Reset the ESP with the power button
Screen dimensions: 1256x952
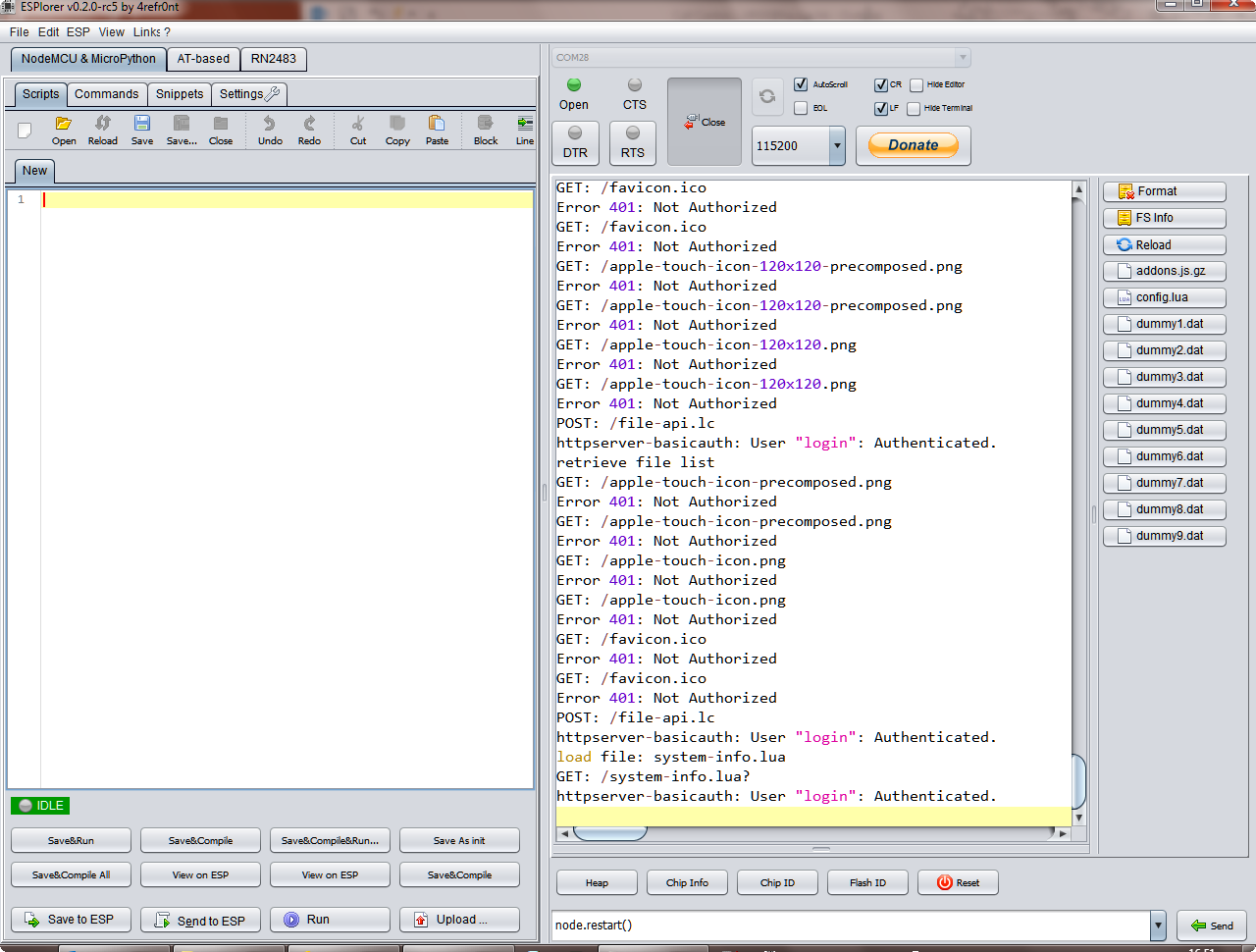[x=958, y=882]
